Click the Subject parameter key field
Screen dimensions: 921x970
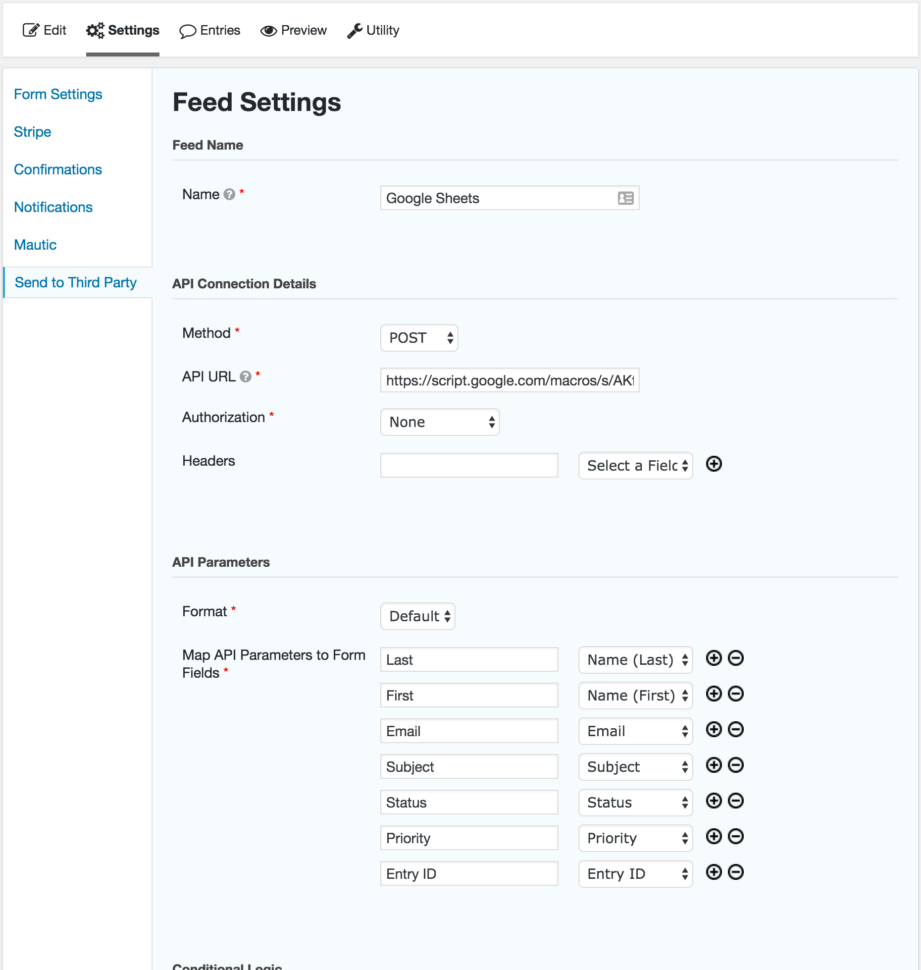tap(469, 767)
